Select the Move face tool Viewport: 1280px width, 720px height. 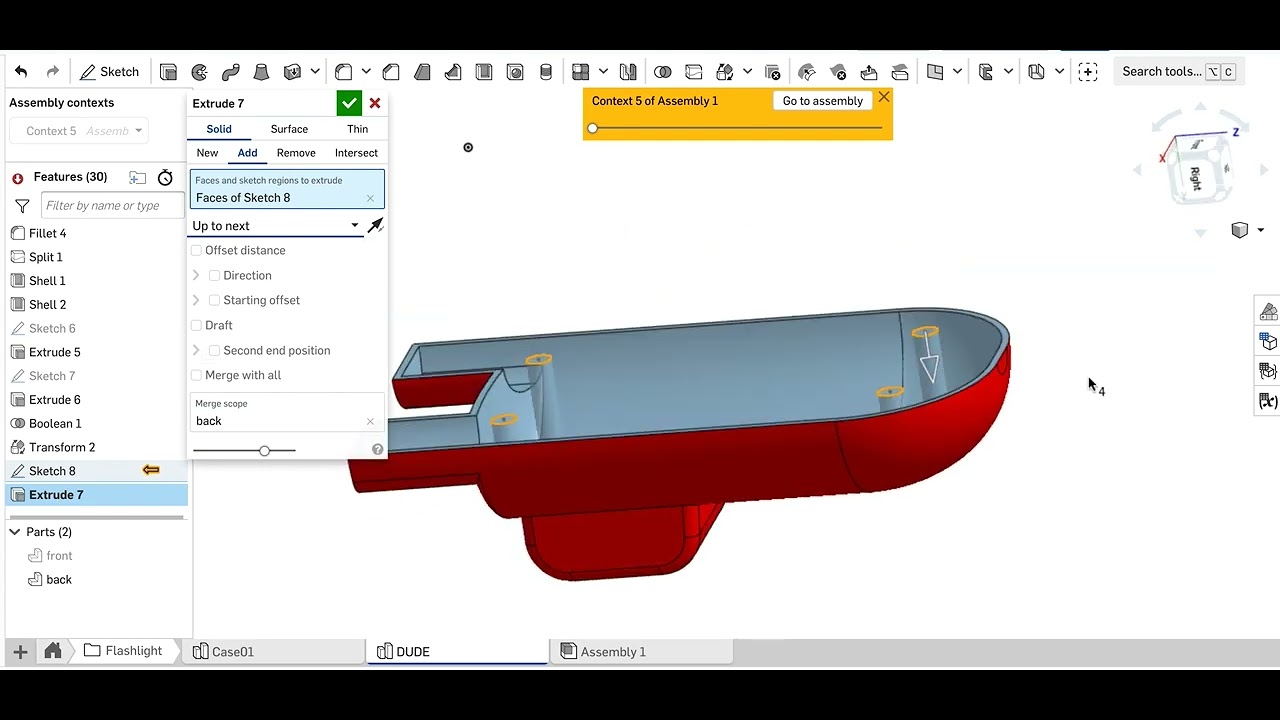(869, 72)
